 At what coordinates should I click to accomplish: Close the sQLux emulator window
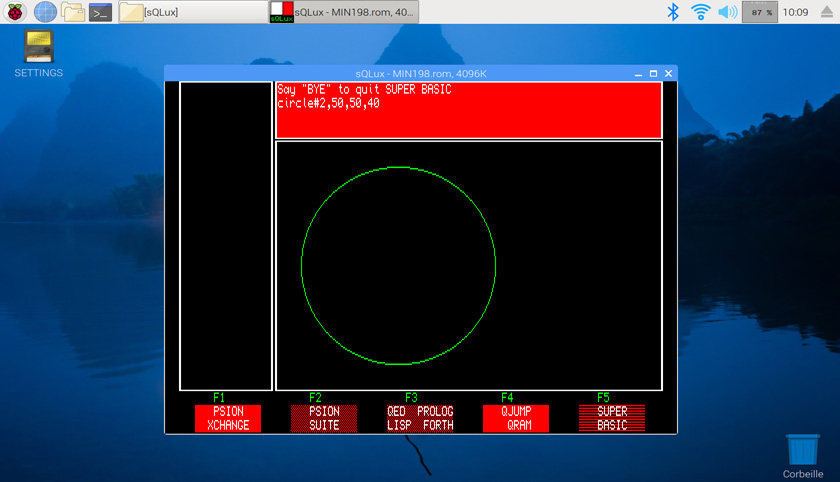coord(668,73)
